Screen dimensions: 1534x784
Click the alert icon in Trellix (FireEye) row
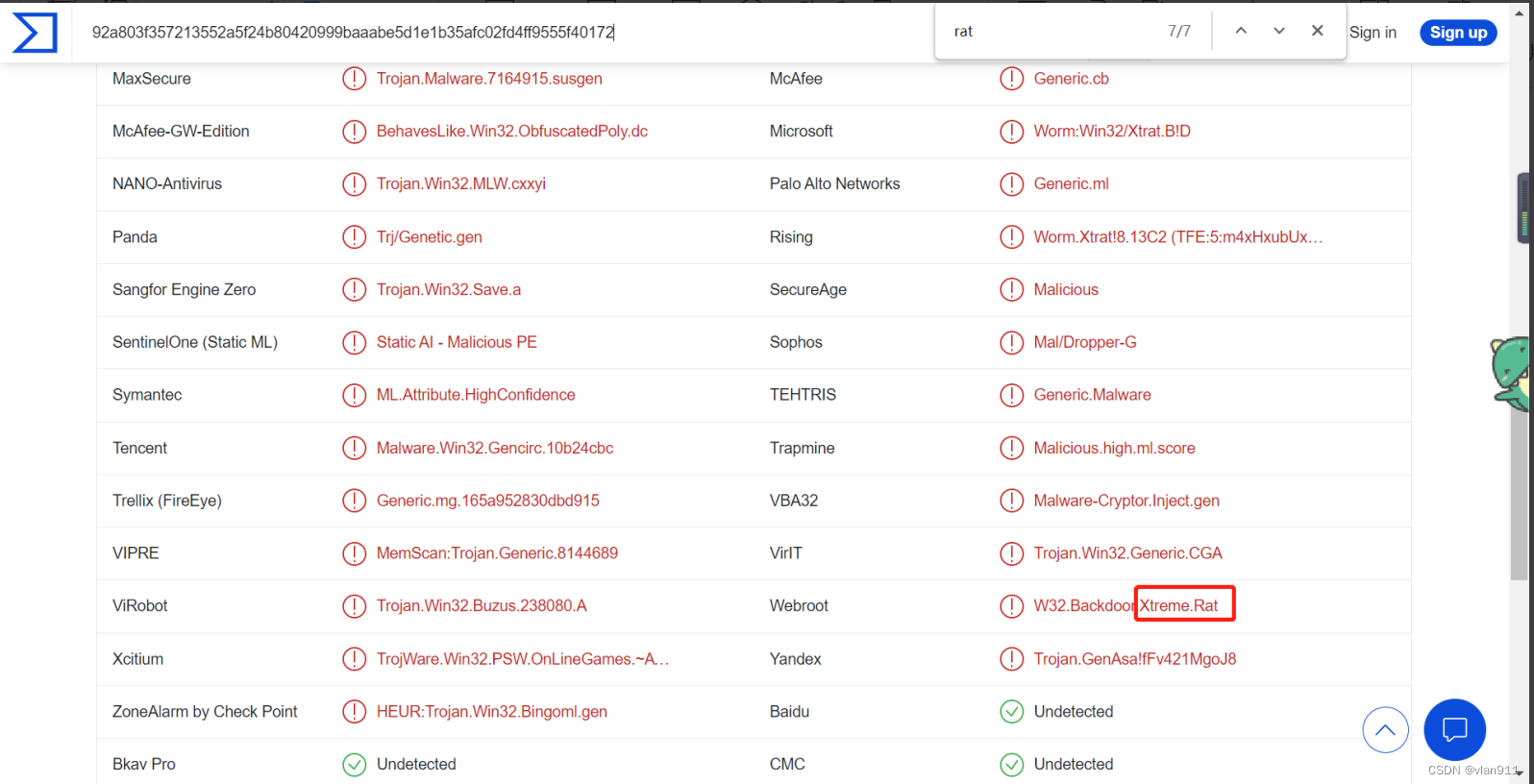(355, 501)
